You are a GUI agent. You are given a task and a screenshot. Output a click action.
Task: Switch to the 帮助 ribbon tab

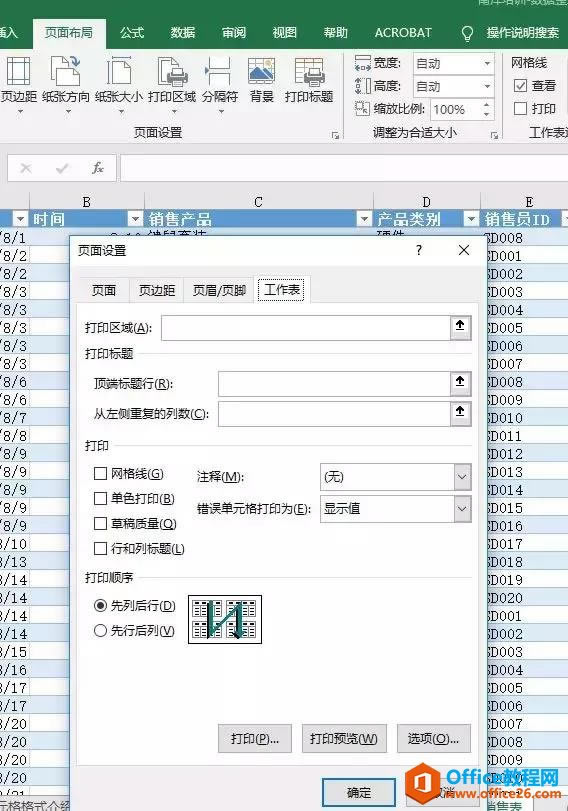tap(335, 33)
